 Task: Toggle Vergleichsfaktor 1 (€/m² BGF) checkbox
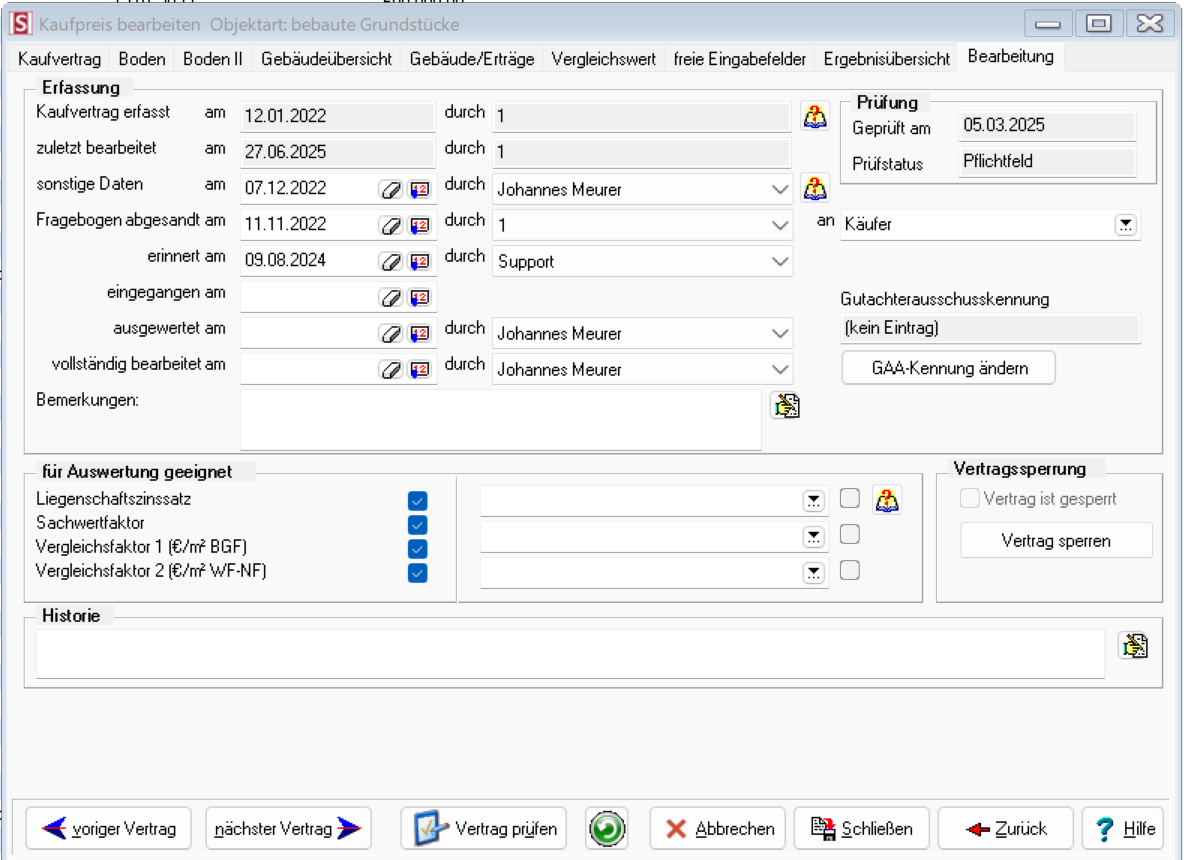click(417, 549)
